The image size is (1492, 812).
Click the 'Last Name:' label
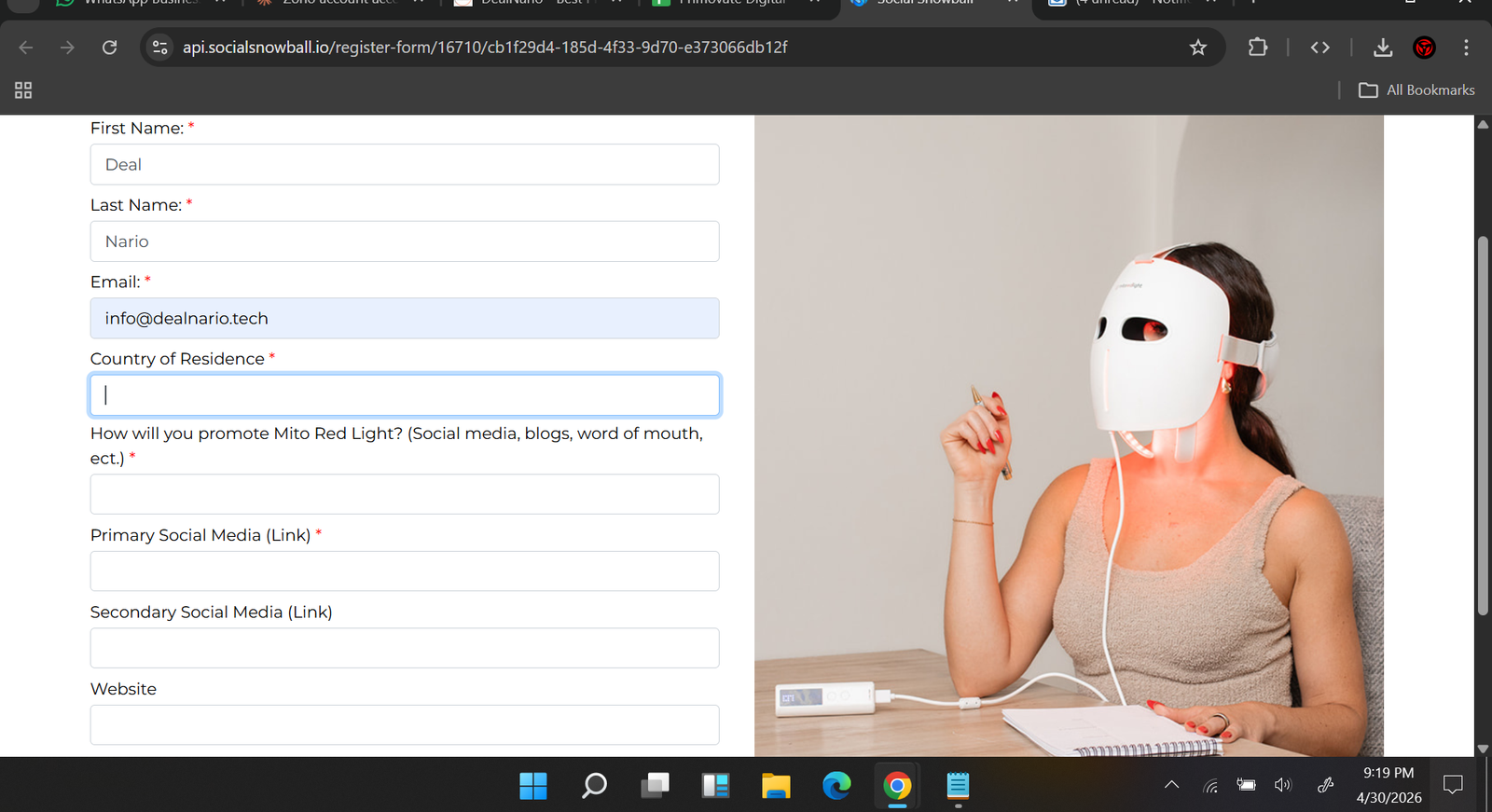coord(136,205)
